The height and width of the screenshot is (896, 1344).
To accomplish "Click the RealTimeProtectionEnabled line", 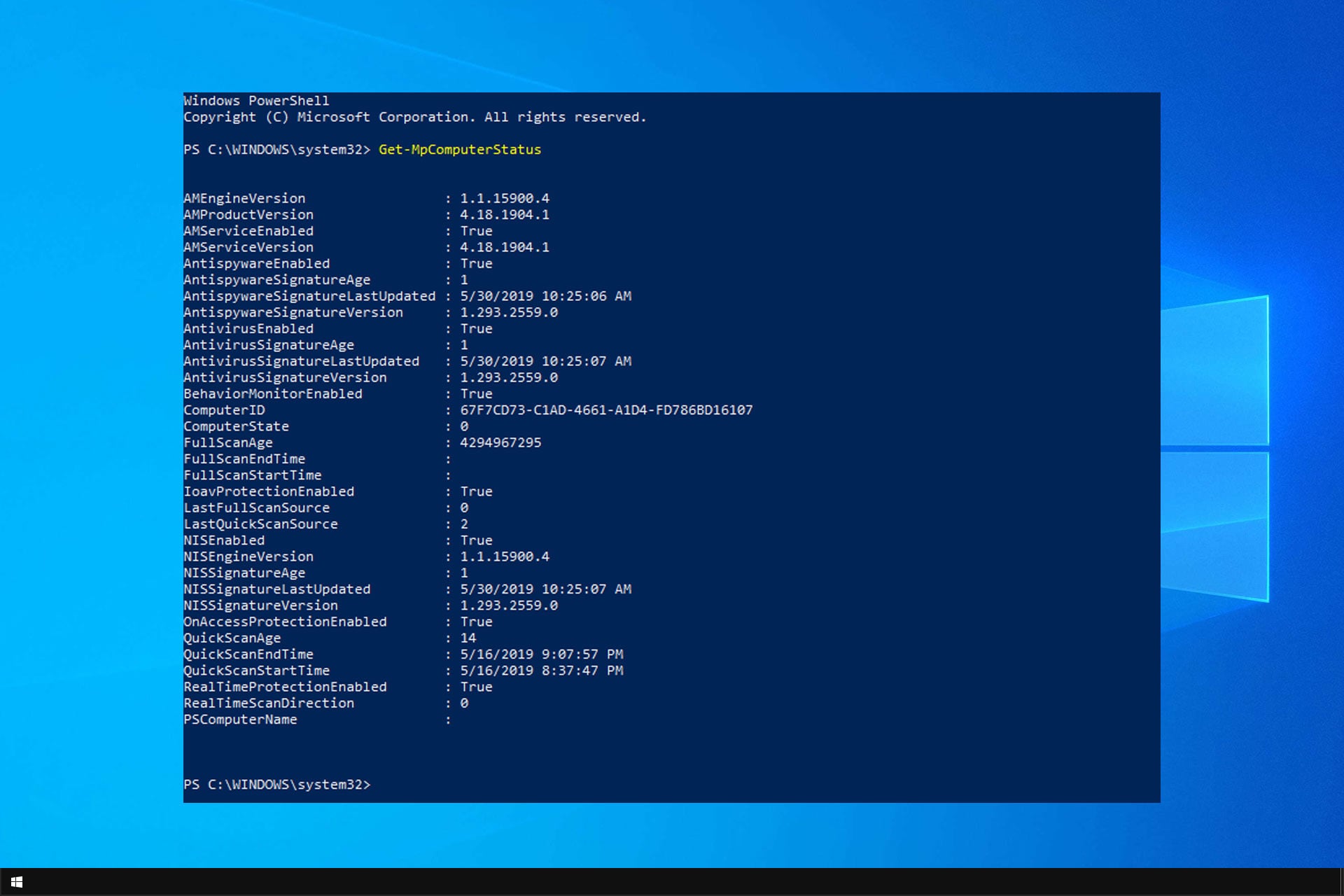I will coord(284,687).
